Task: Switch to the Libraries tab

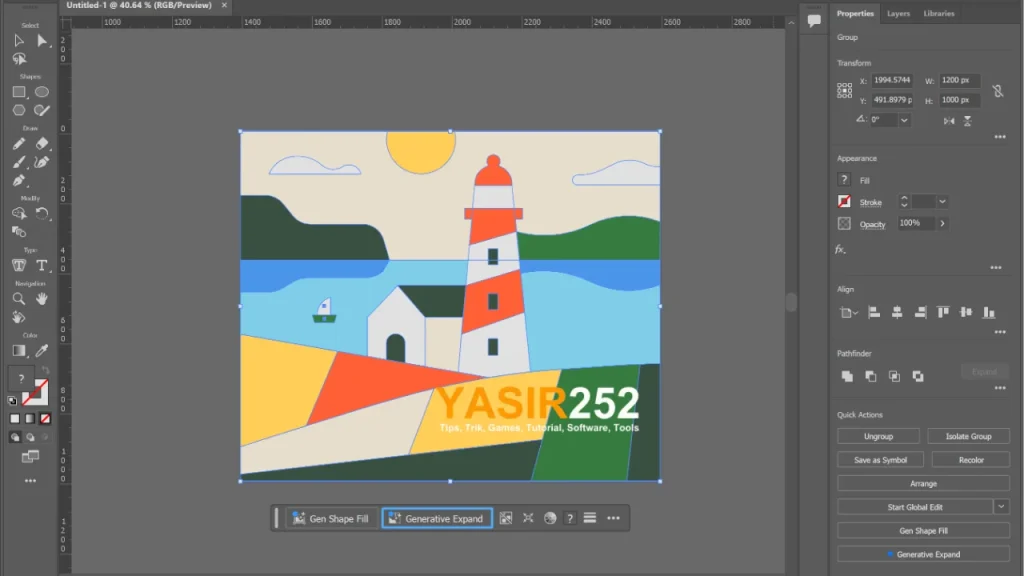Action: tap(938, 14)
